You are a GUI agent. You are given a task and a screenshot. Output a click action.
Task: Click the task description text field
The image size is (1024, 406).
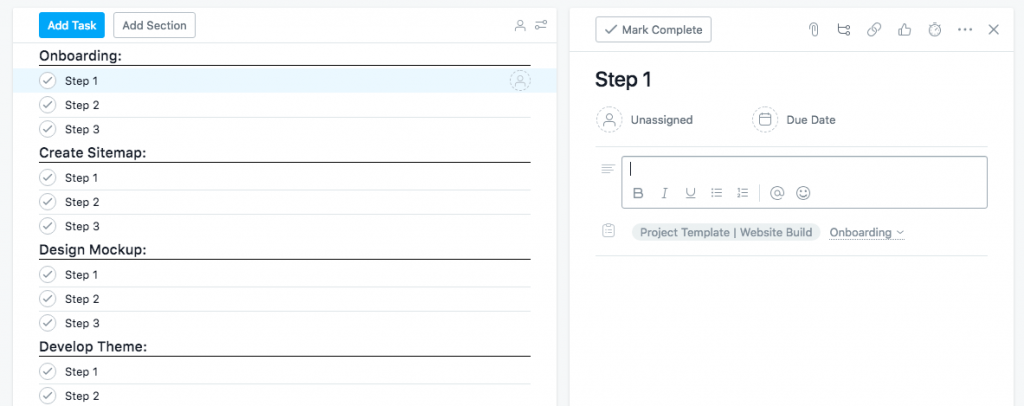click(x=804, y=169)
